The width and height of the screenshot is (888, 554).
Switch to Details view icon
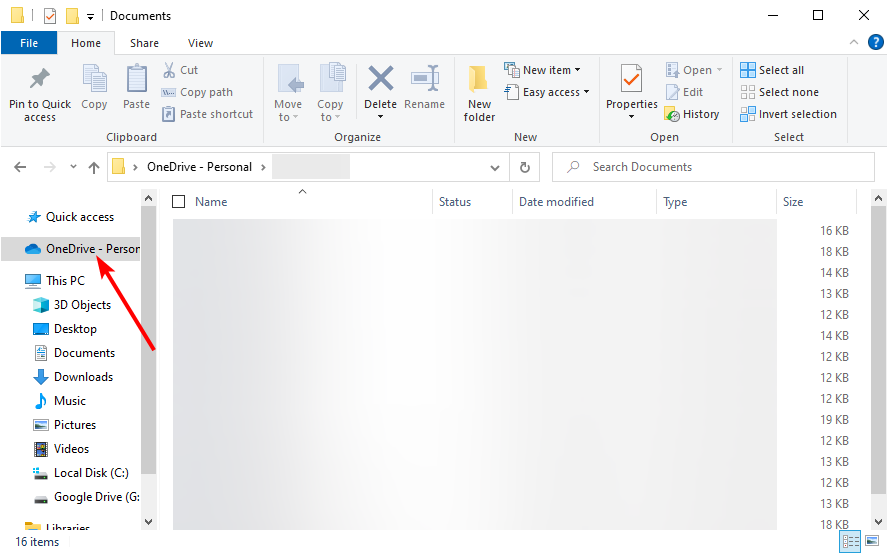pos(850,541)
